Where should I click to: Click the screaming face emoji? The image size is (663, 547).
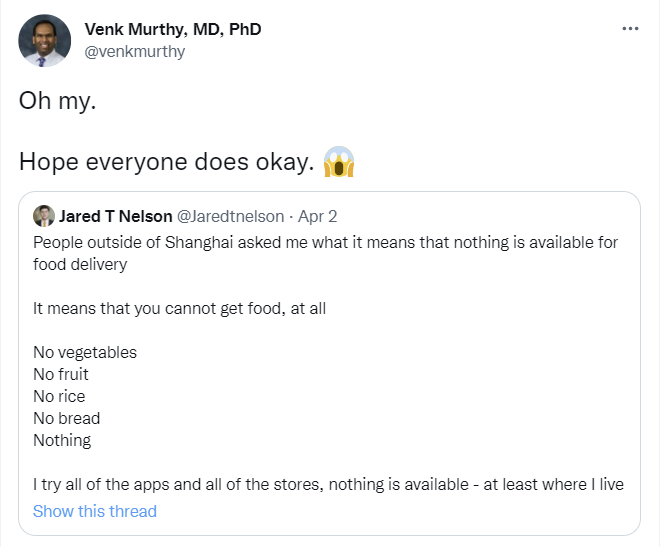point(340,161)
